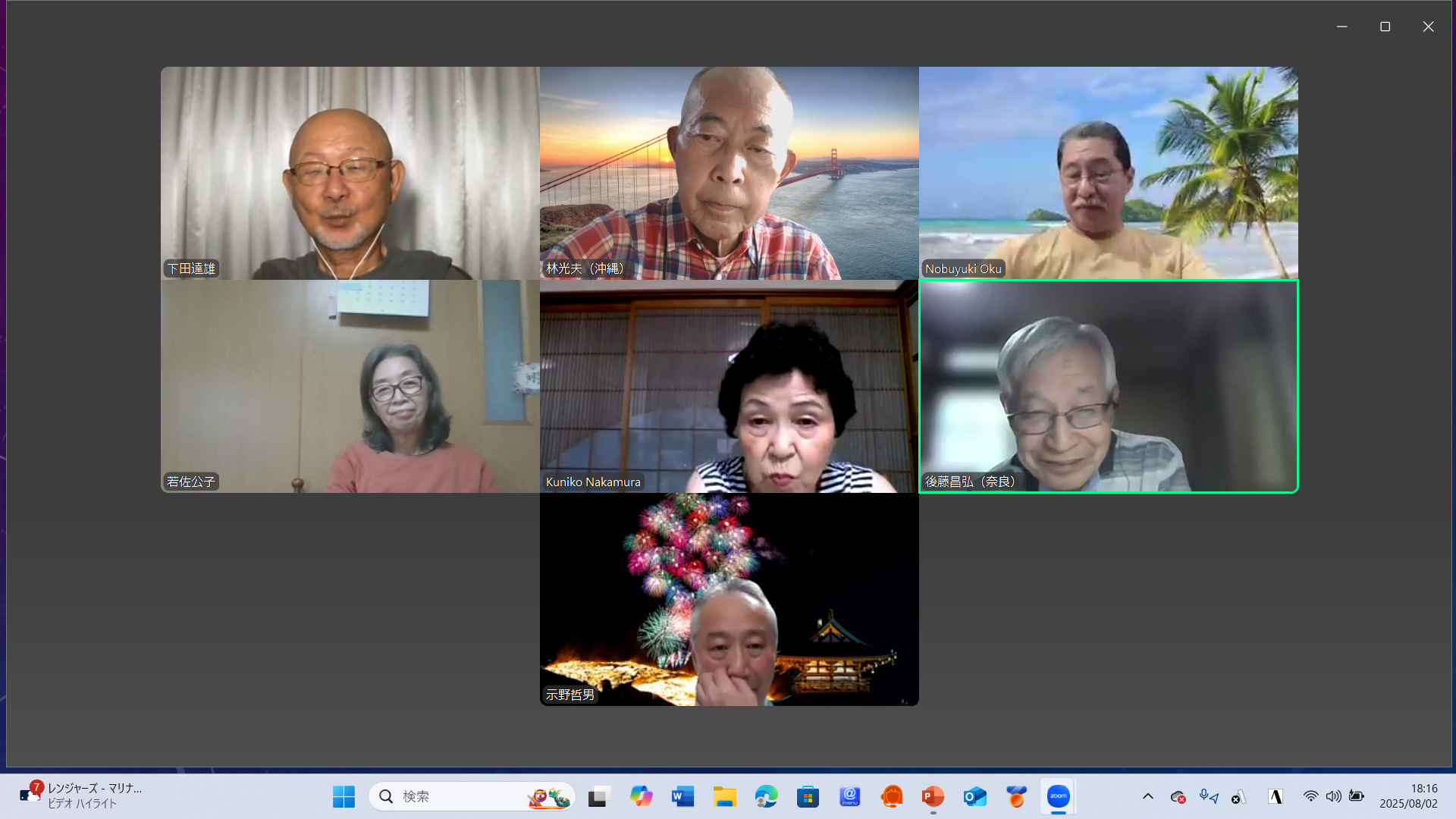Click the 若佐公子 name label
The height and width of the screenshot is (819, 1456).
pyautogui.click(x=191, y=482)
